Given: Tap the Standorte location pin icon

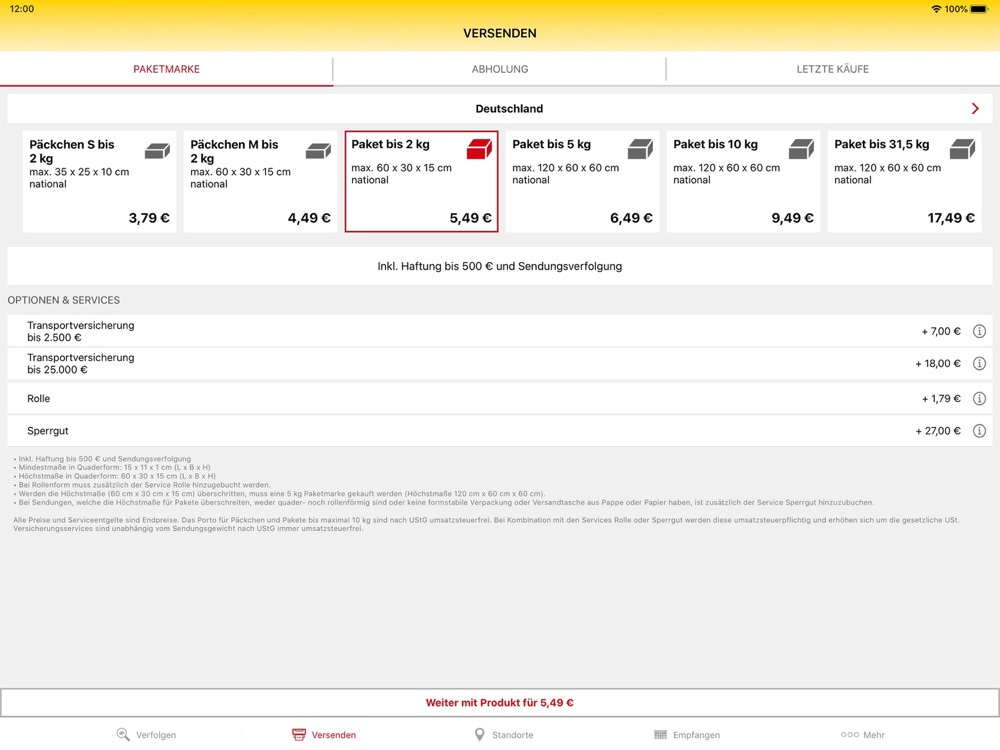Looking at the screenshot, I should (480, 735).
